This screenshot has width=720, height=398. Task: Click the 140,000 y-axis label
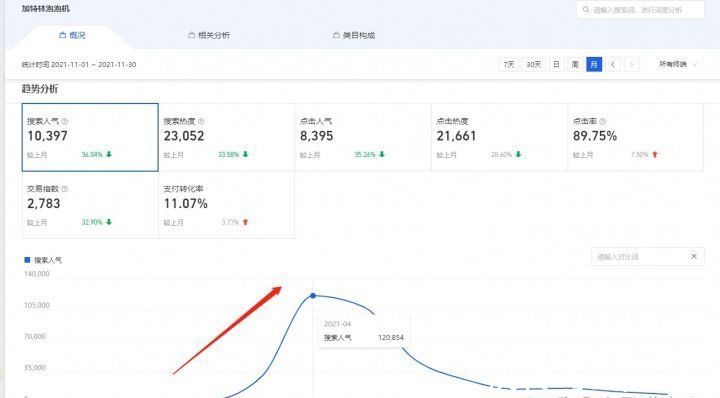(37, 274)
